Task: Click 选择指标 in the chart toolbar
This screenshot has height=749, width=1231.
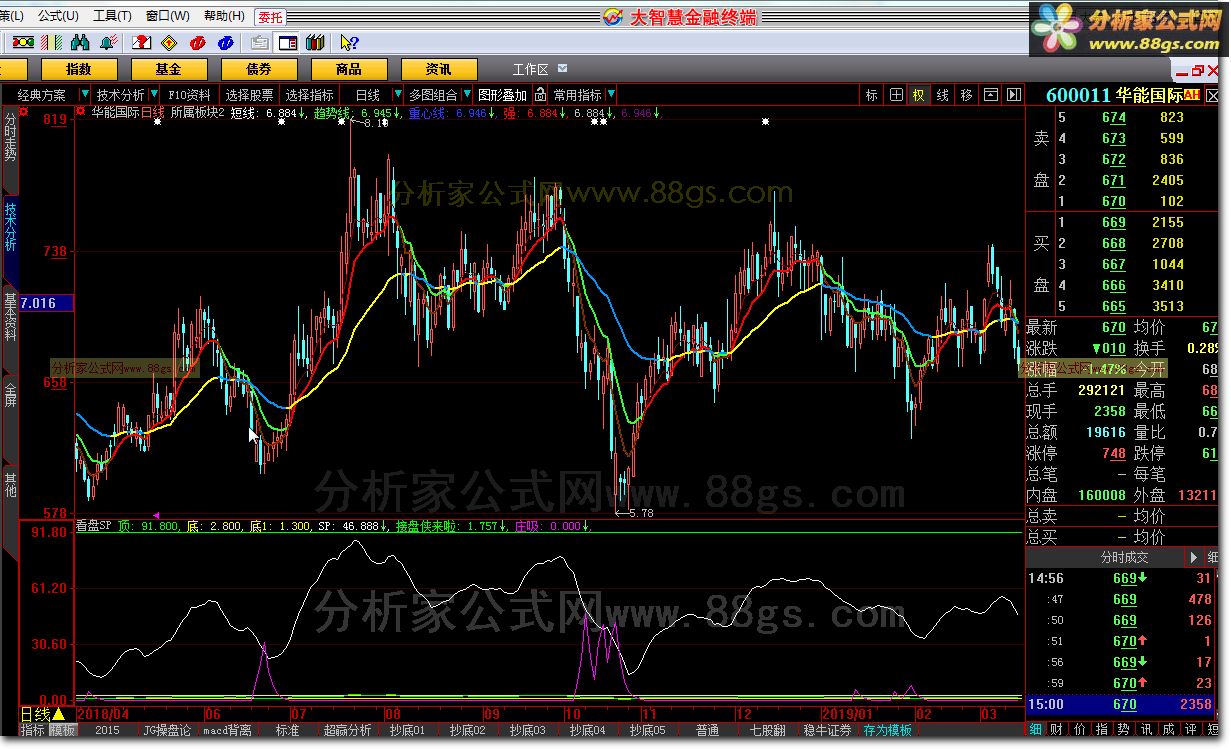Action: pos(310,95)
